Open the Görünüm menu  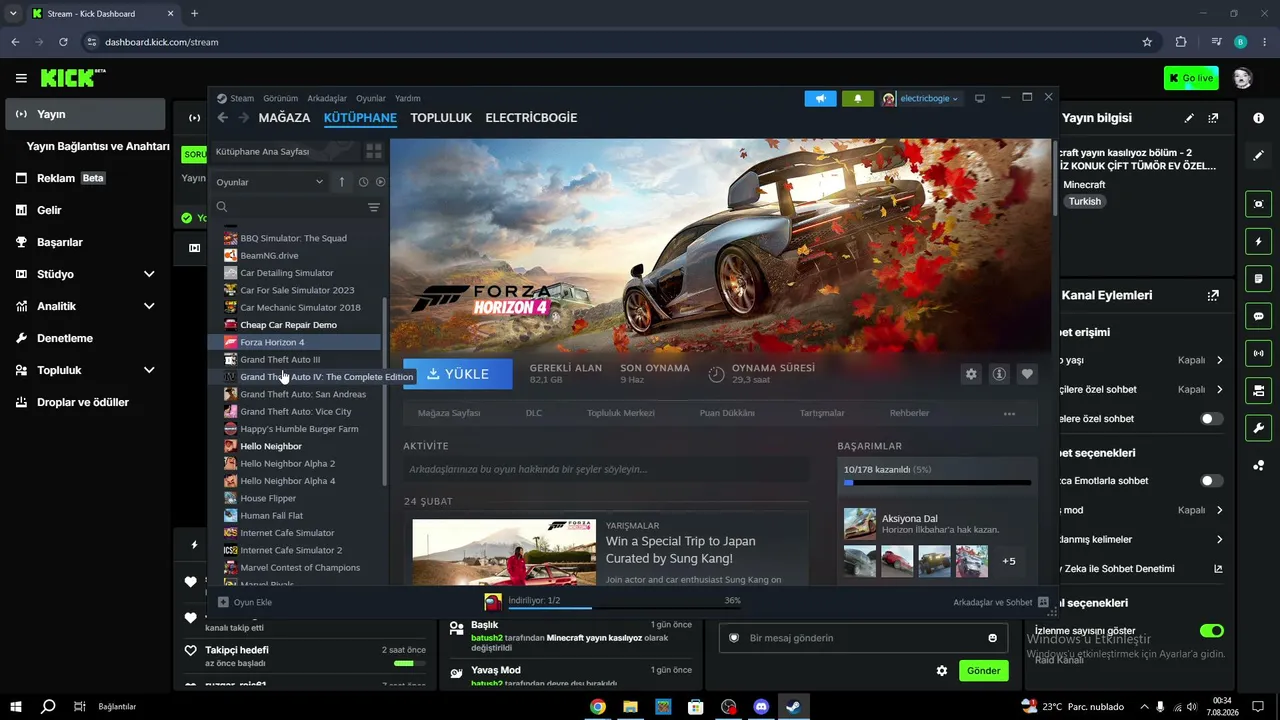[x=281, y=98]
